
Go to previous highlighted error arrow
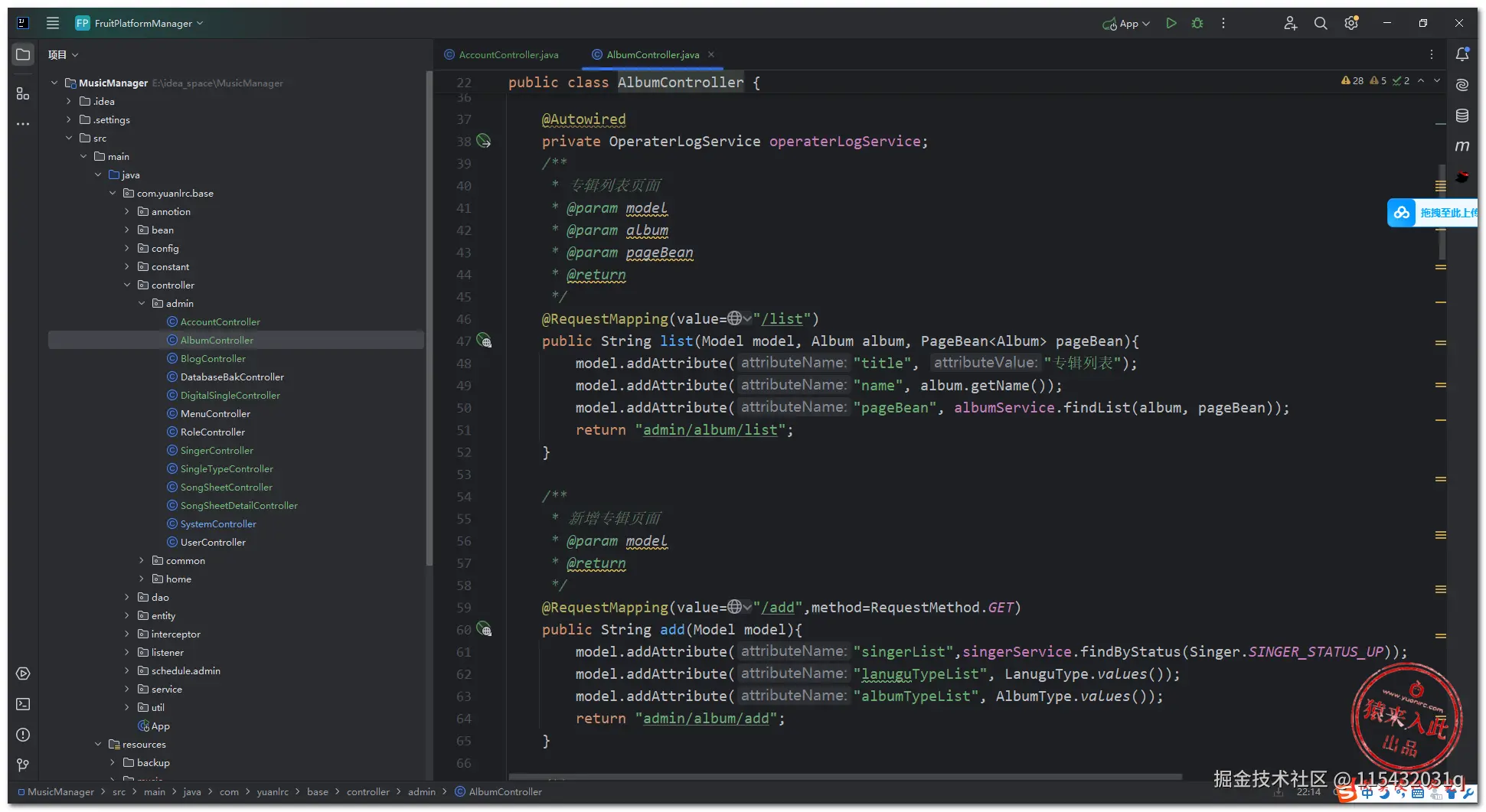click(x=1421, y=80)
